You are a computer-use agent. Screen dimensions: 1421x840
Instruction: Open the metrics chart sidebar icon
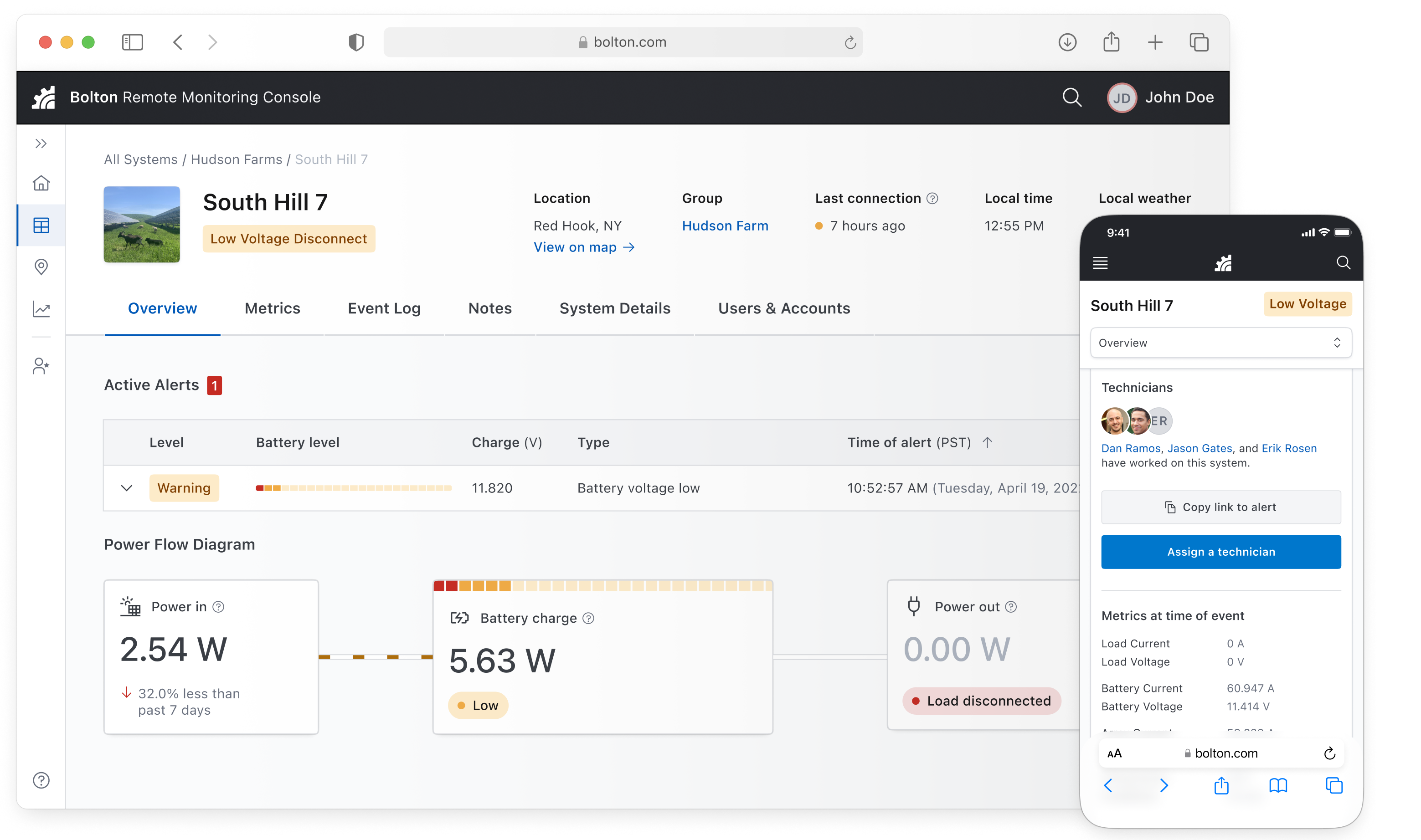coord(41,309)
